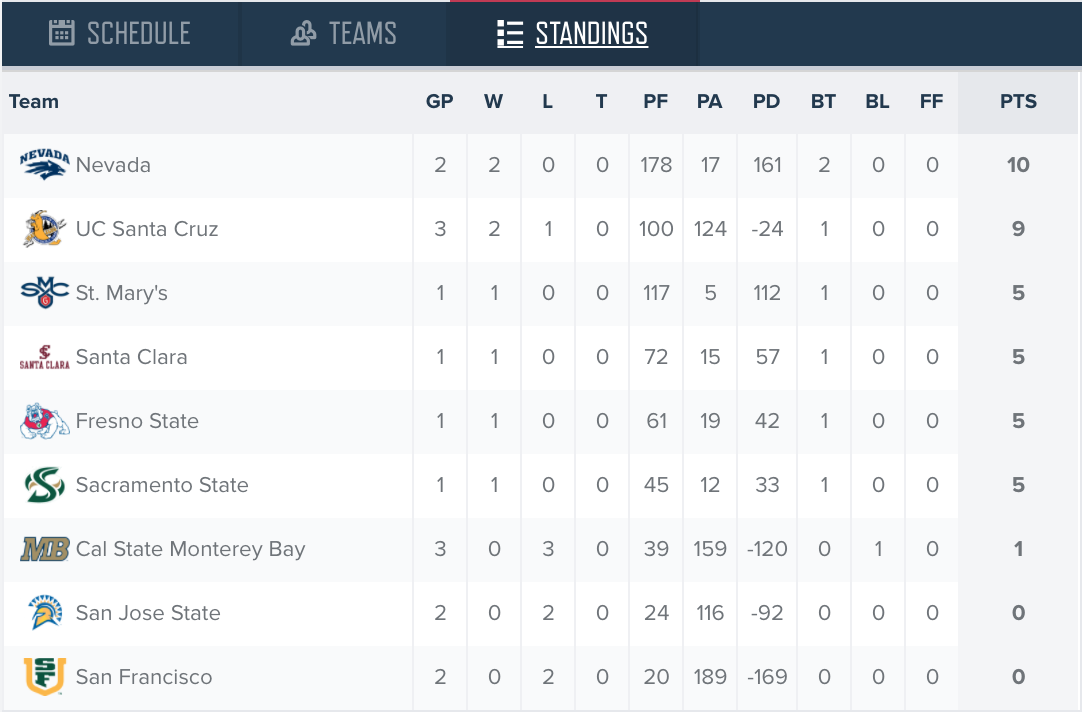
Task: Click the UC Santa Cruz banana slug logo
Action: [x=45, y=229]
